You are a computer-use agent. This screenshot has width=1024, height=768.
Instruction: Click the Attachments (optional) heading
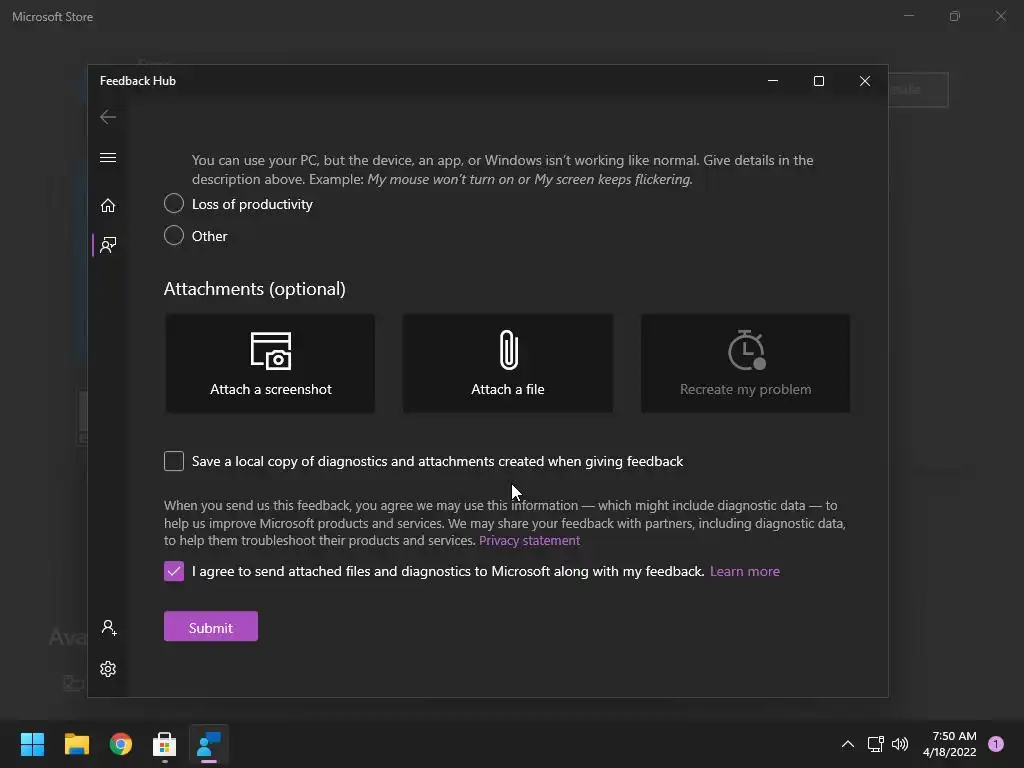point(255,289)
